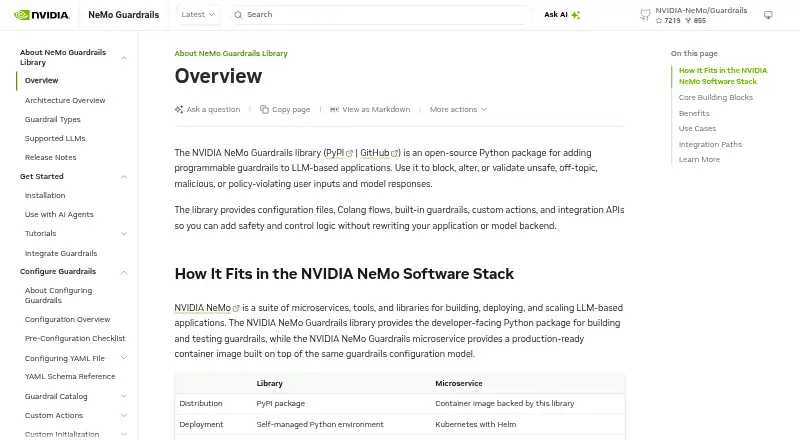Click the Kubernetes with Helm cell
Viewport: 800px width, 440px height.
pyautogui.click(x=476, y=425)
